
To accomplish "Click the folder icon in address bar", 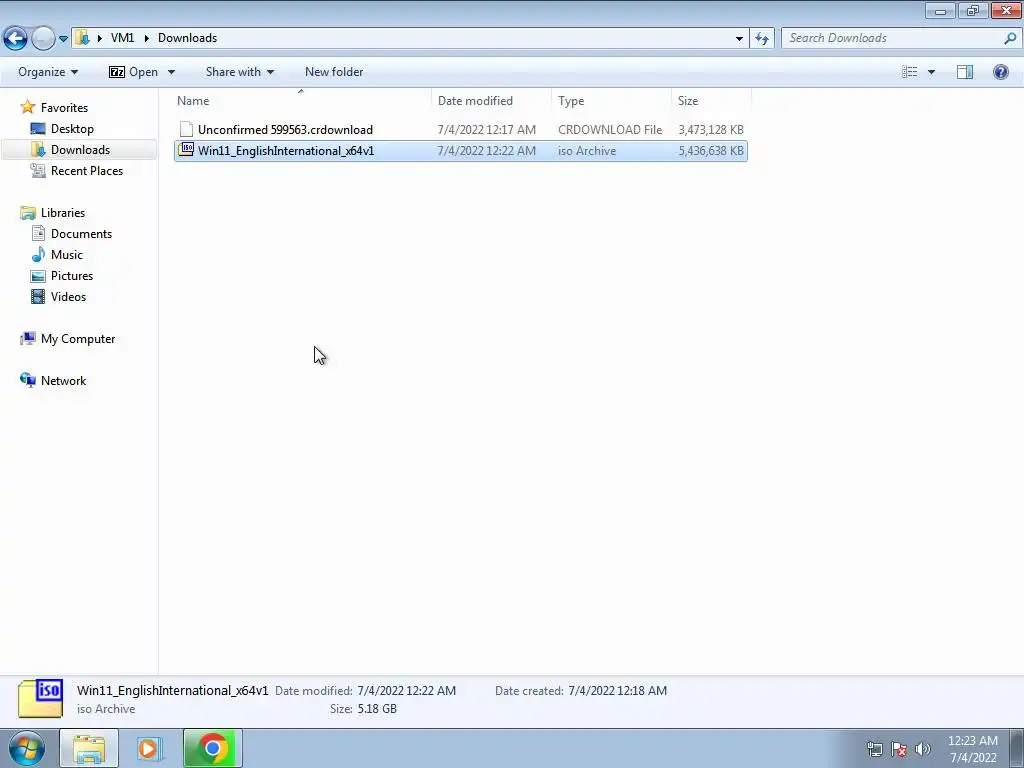I will tap(82, 38).
